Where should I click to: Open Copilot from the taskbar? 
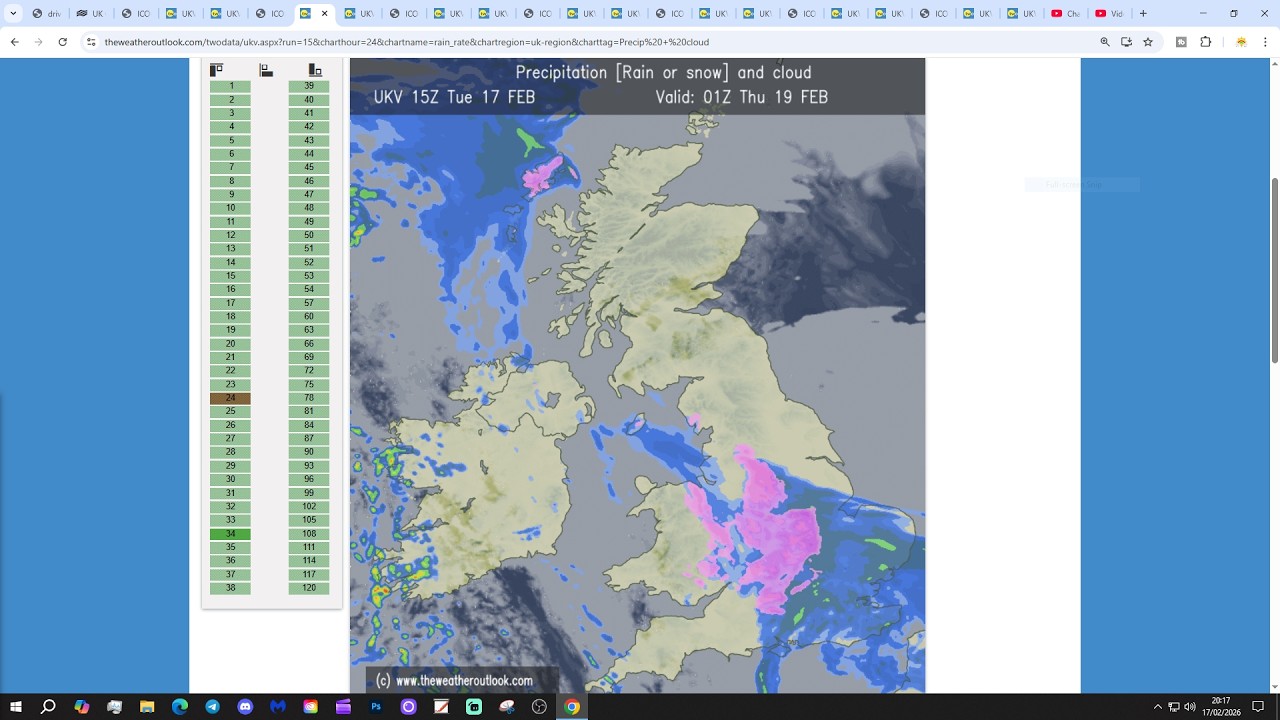tap(82, 707)
